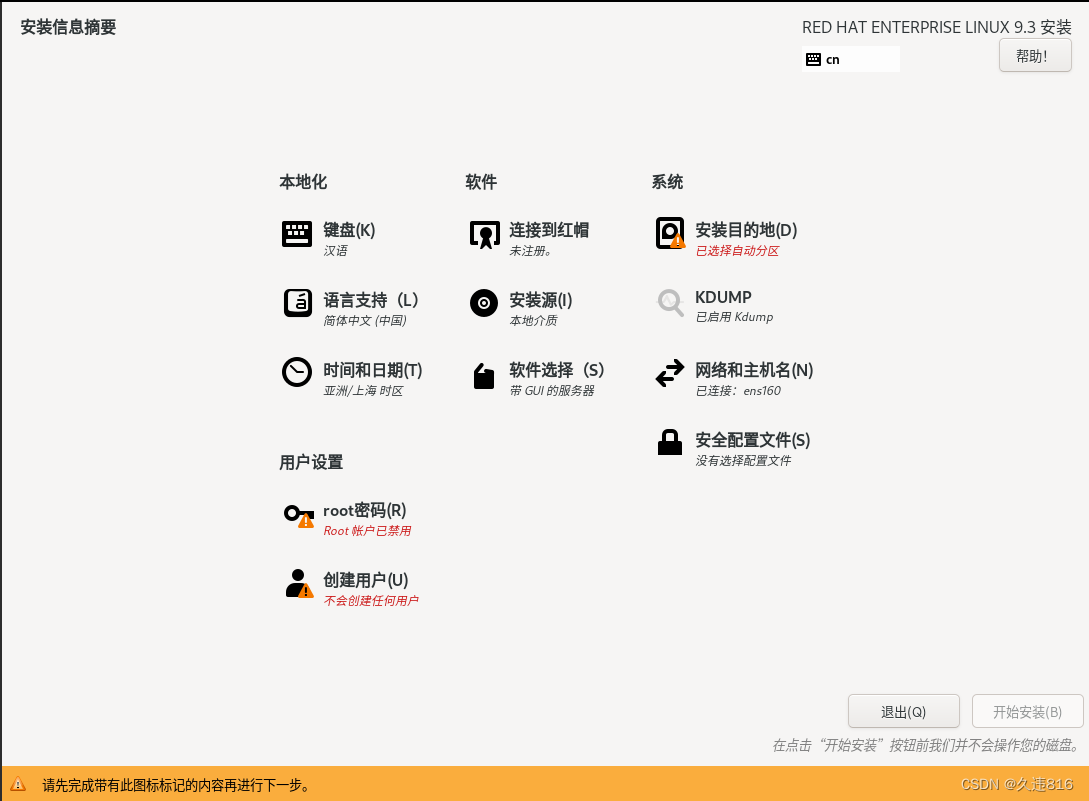This screenshot has height=801, width=1089.
Task: Open 安装目的地(D) settings
Action: coord(747,230)
